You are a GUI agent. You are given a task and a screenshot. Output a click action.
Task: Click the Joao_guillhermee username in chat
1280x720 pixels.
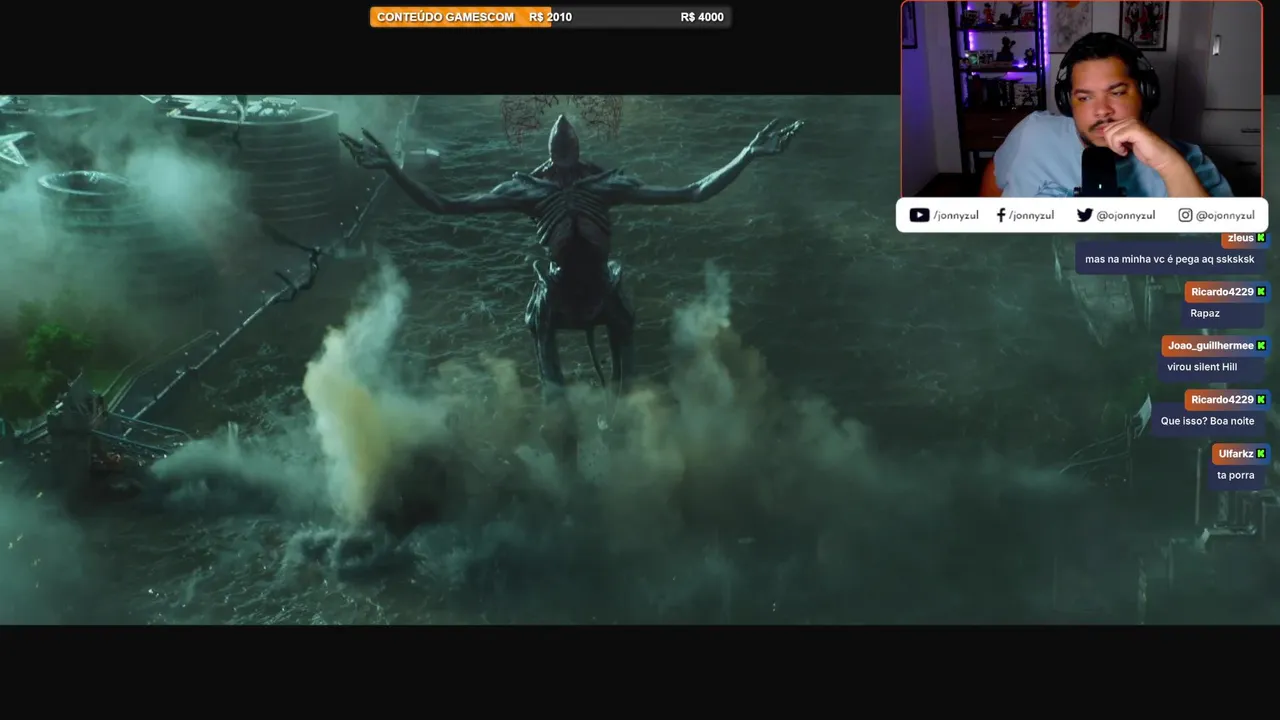click(1210, 346)
